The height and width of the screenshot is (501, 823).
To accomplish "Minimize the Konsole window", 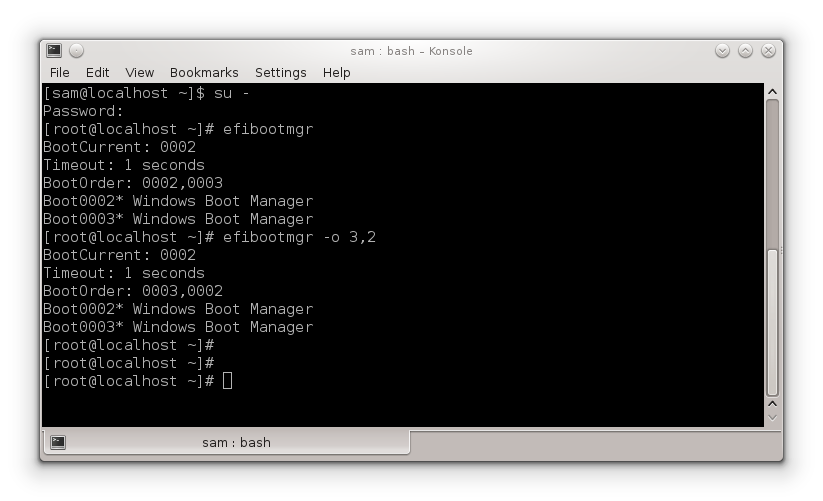I will [722, 50].
